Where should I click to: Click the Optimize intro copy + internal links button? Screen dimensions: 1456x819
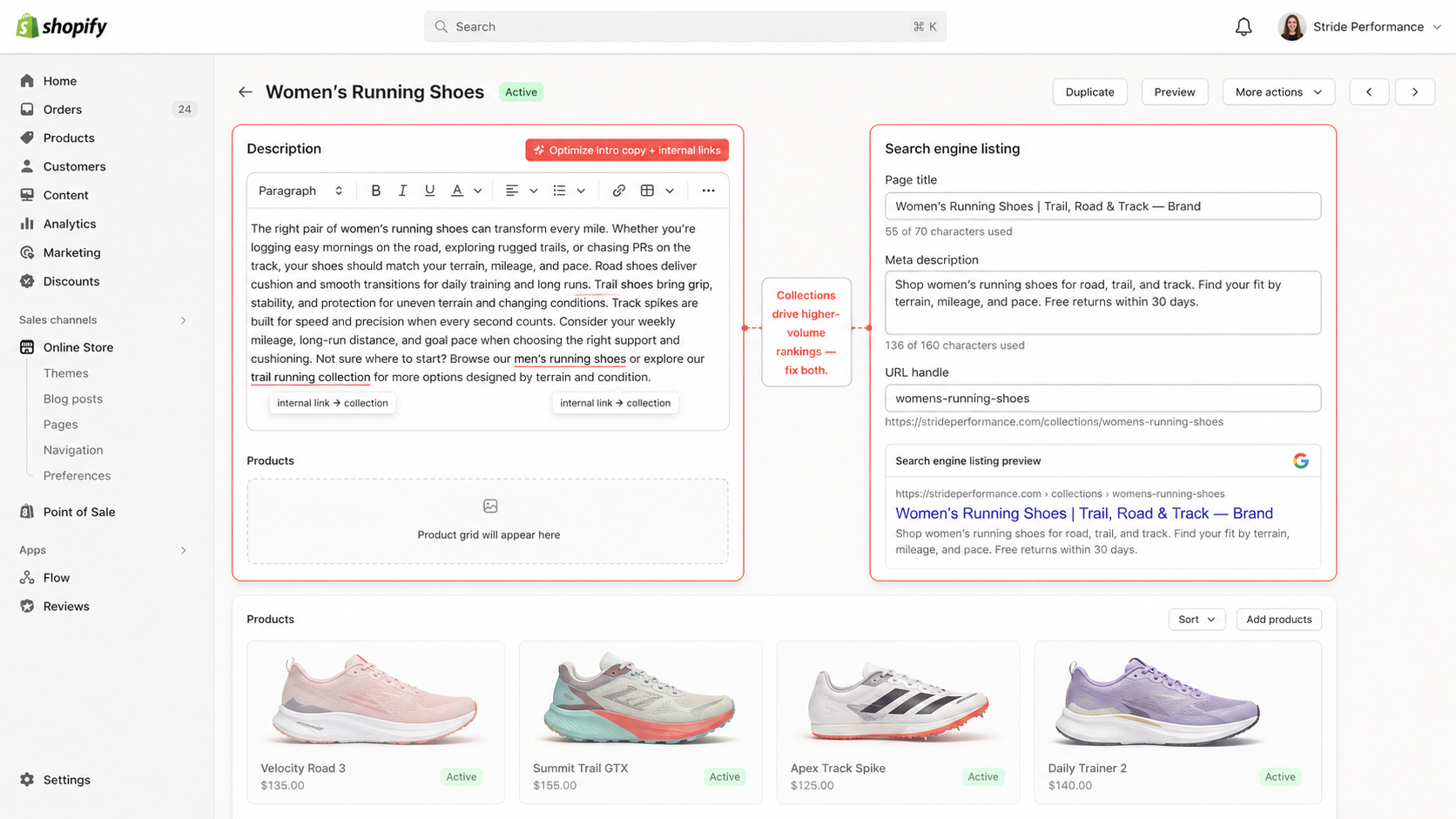point(626,149)
